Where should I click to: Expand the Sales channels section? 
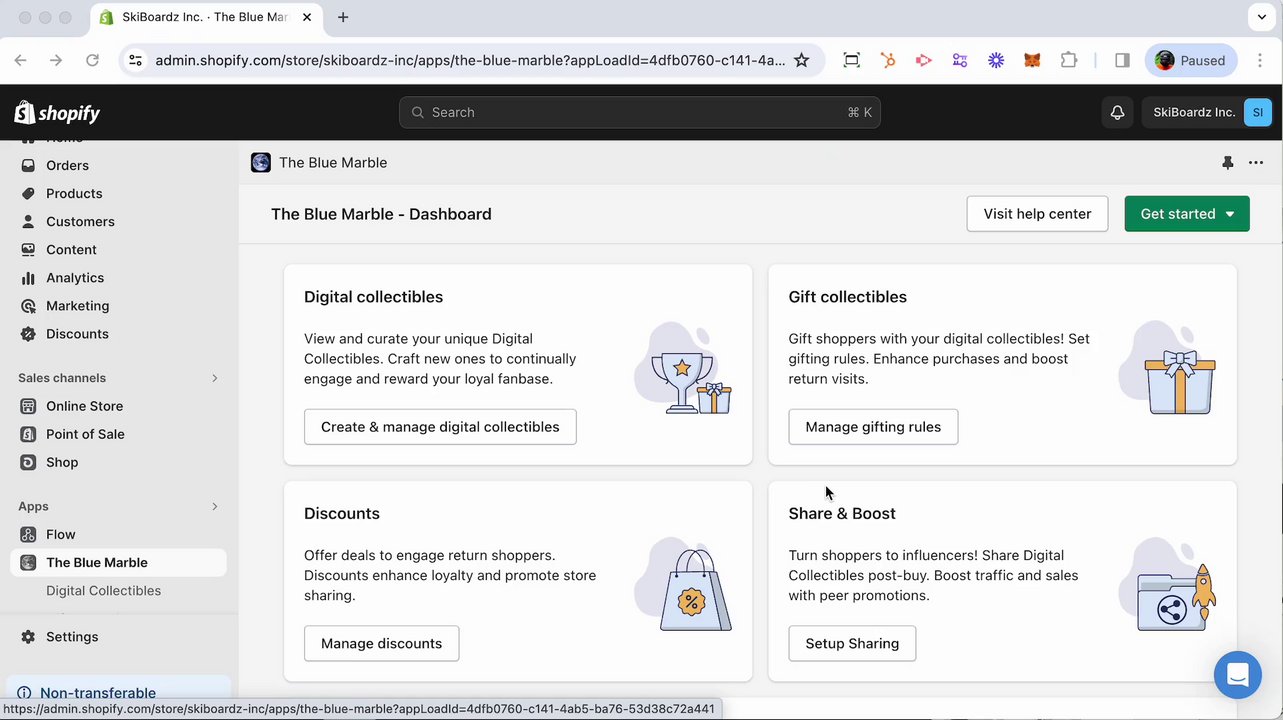pyautogui.click(x=214, y=378)
